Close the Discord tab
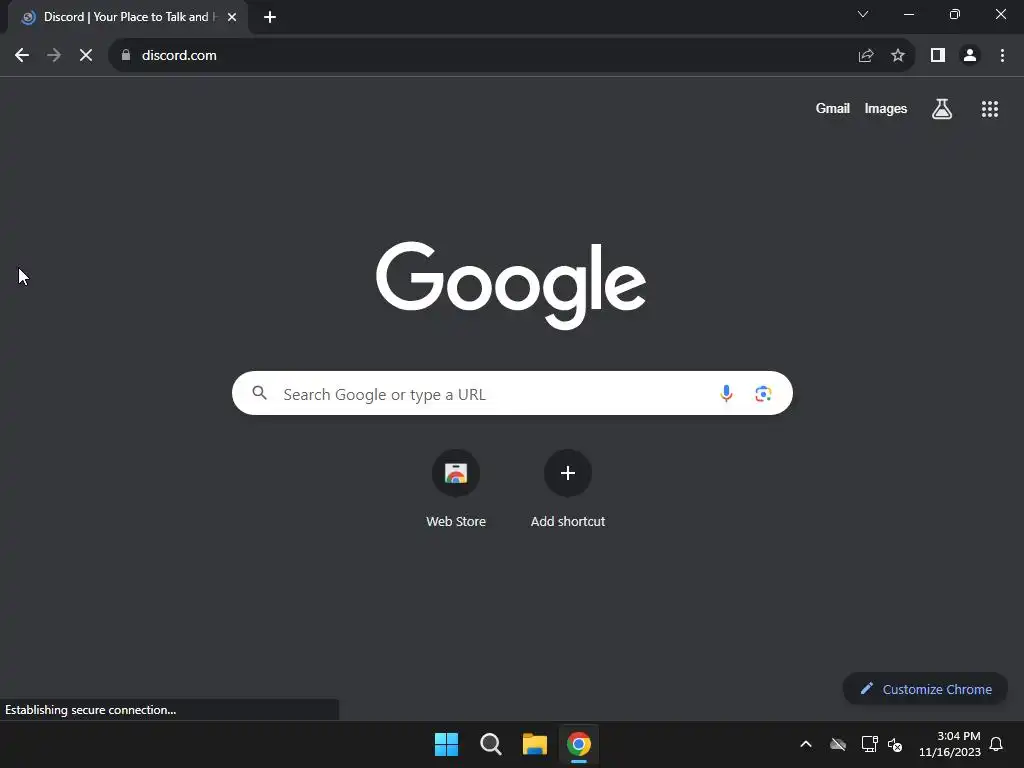 pos(232,17)
